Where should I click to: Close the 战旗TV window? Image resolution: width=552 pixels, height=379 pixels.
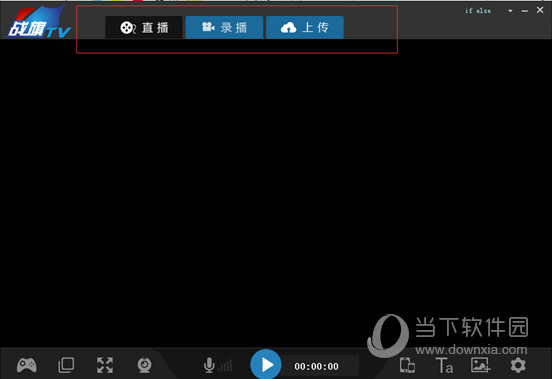[x=540, y=10]
